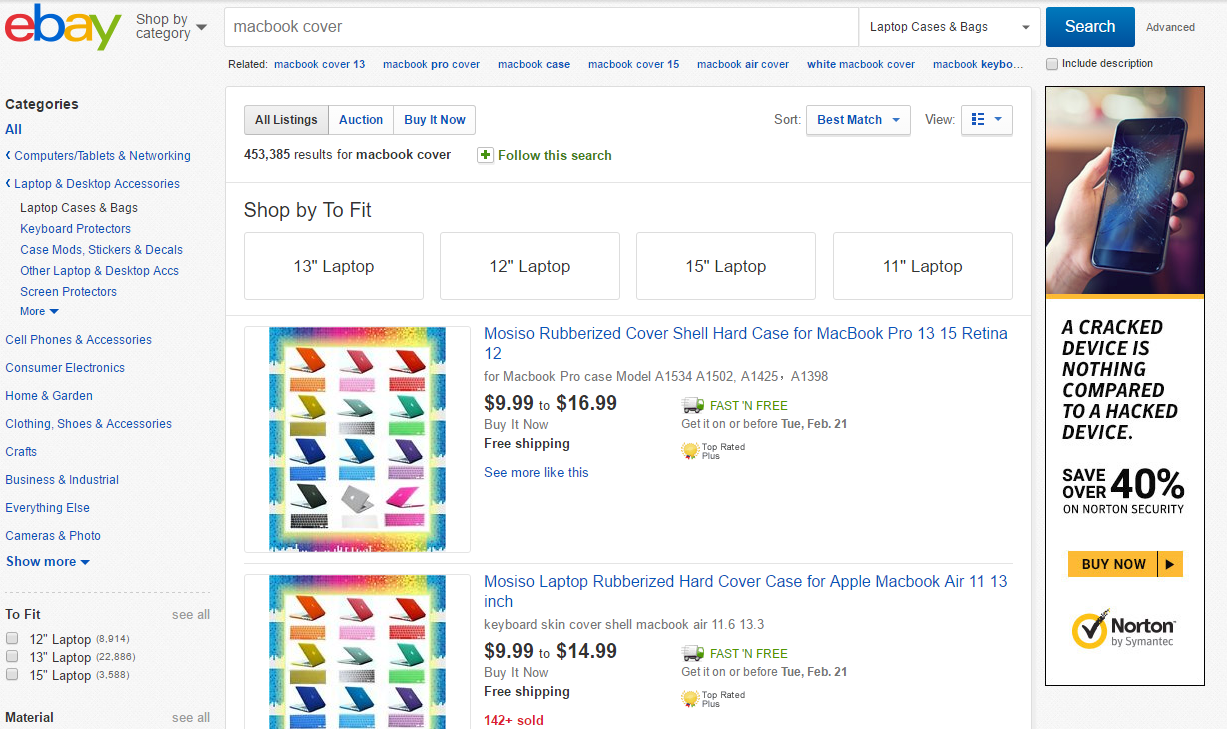Click the Norton logo in the ad
Image resolution: width=1227 pixels, height=729 pixels.
click(1123, 630)
